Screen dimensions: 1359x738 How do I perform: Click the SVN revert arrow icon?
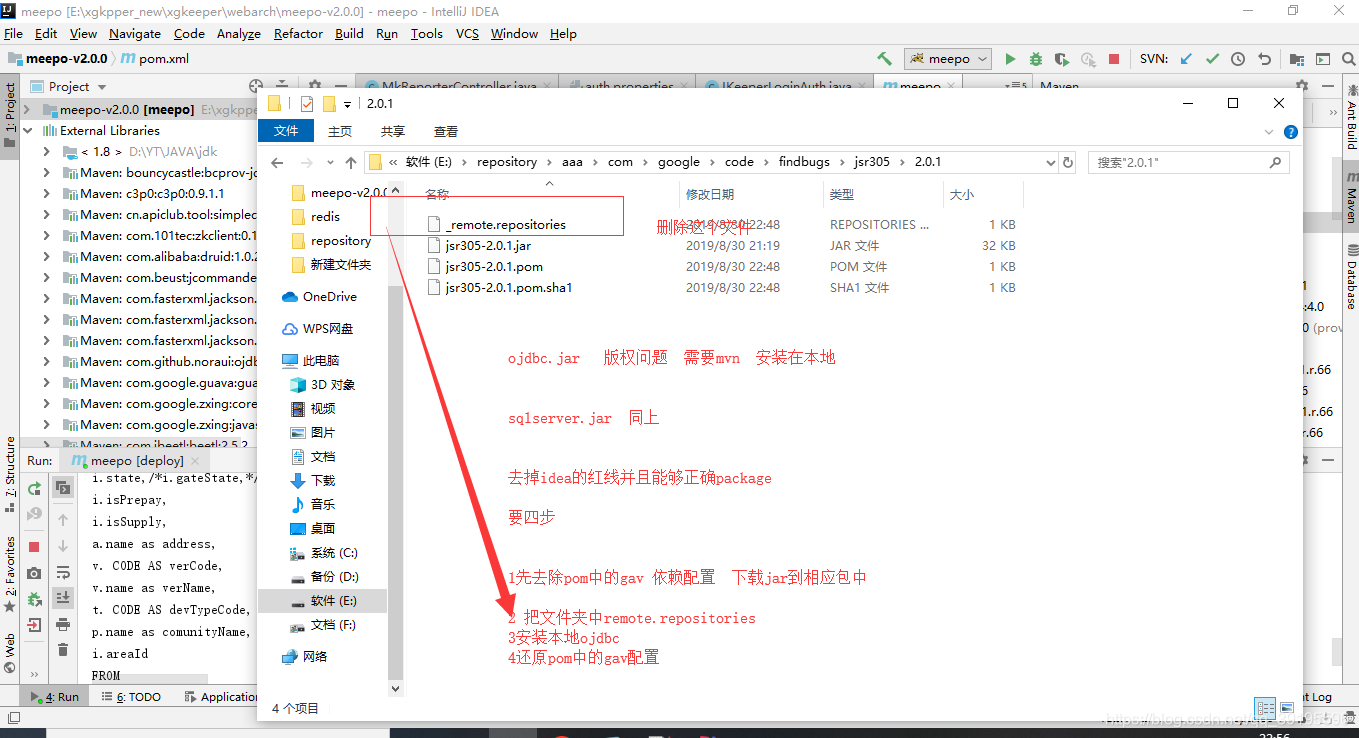tap(1264, 59)
